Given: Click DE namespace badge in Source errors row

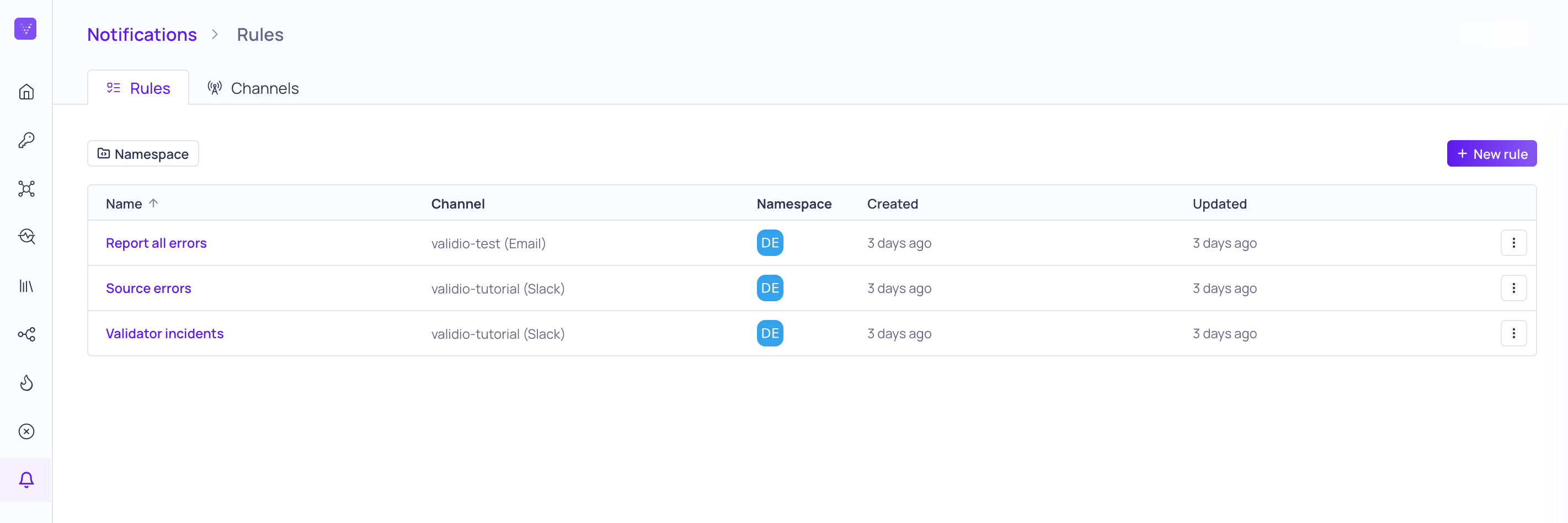Looking at the screenshot, I should coord(770,288).
